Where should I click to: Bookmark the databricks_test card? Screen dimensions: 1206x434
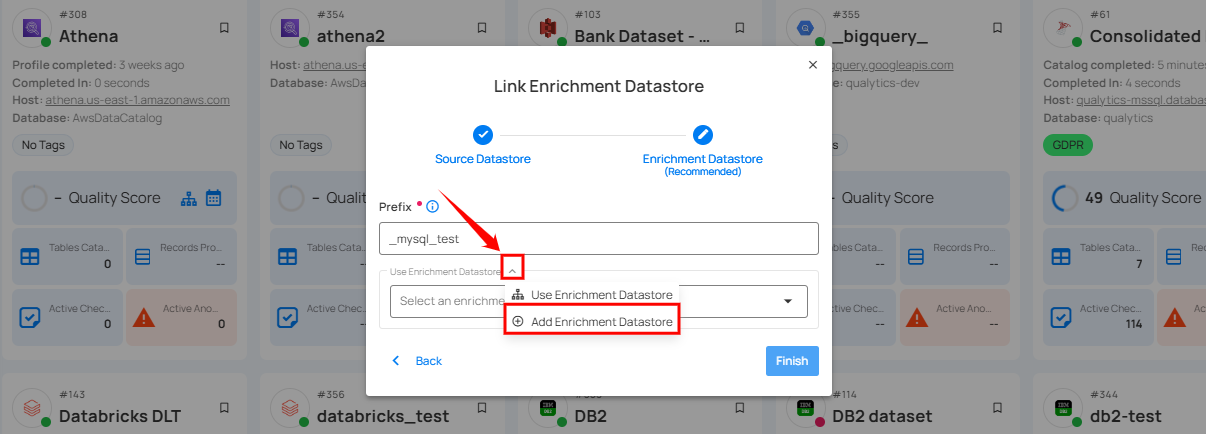point(482,407)
